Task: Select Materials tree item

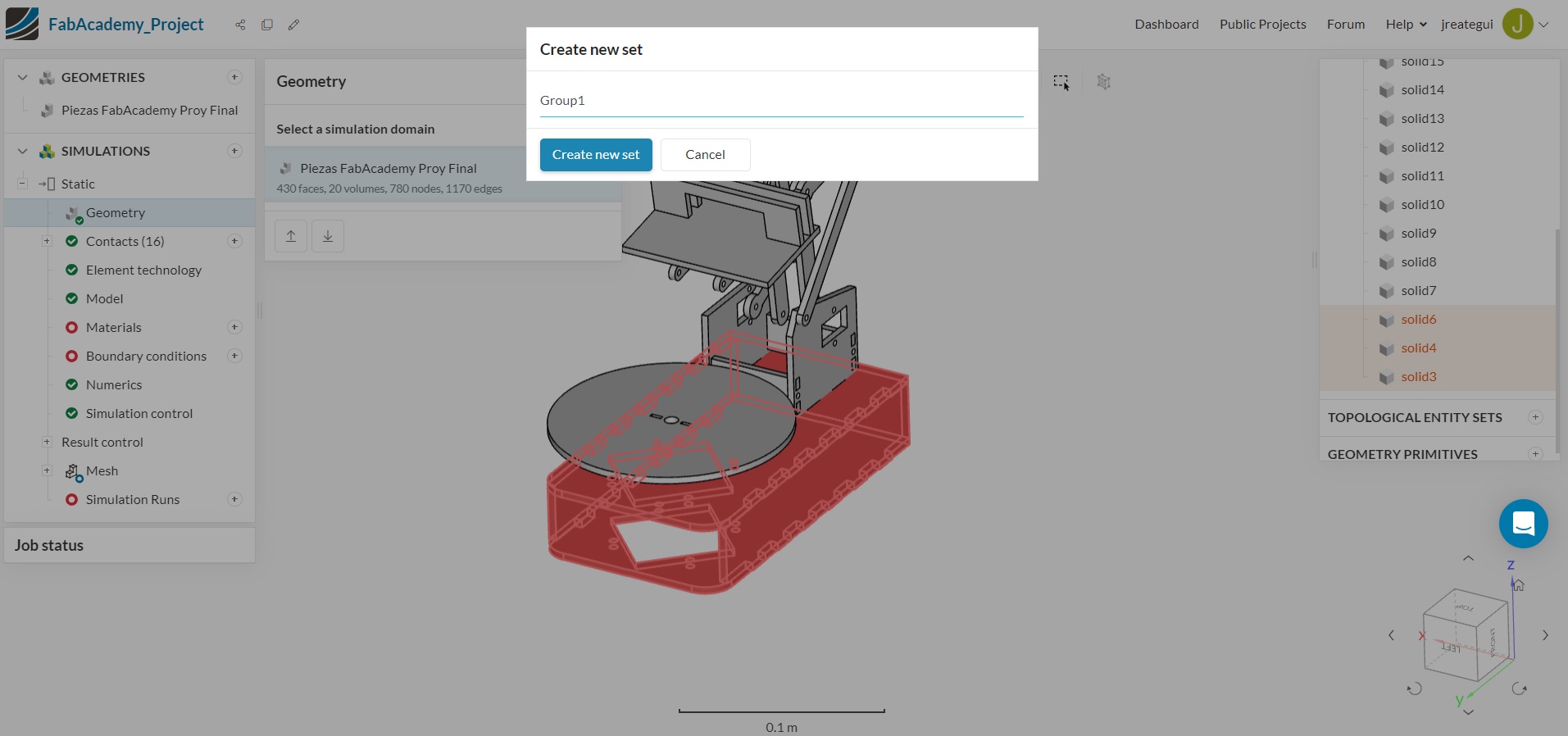Action: point(113,327)
